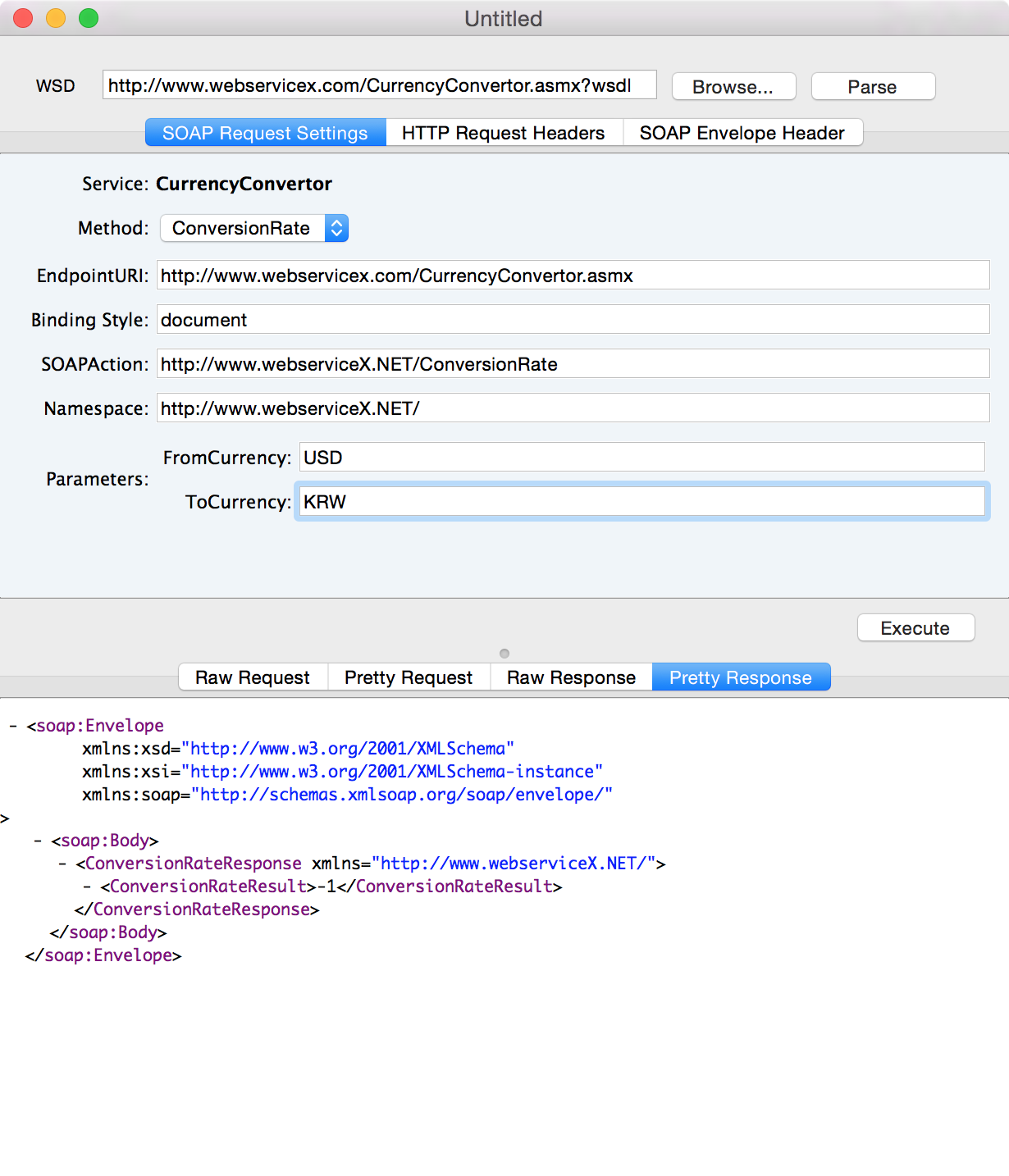This screenshot has width=1009, height=1176.
Task: Switch to SOAP Envelope Header tab
Action: pyautogui.click(x=742, y=133)
